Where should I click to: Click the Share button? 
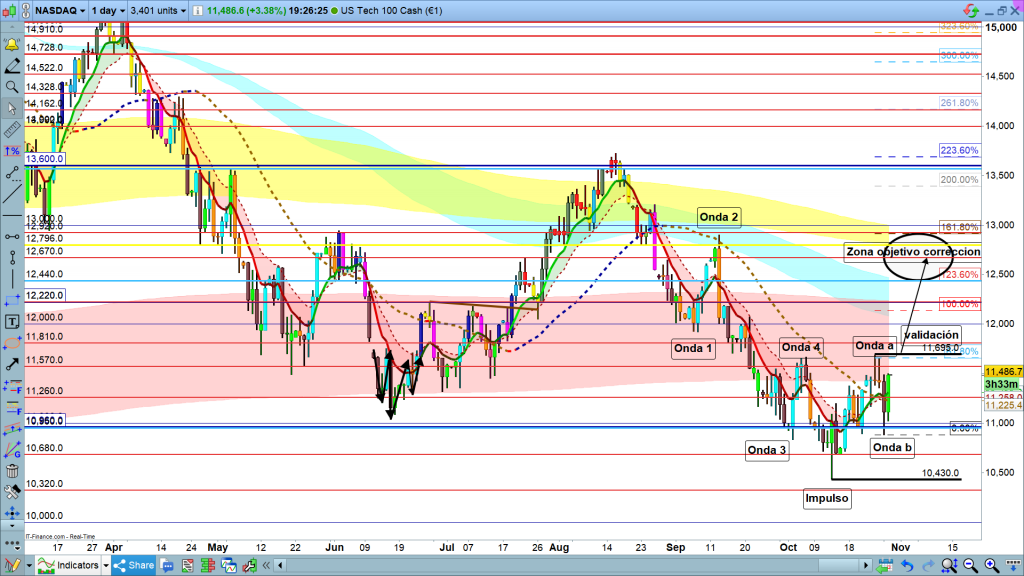pyautogui.click(x=138, y=566)
